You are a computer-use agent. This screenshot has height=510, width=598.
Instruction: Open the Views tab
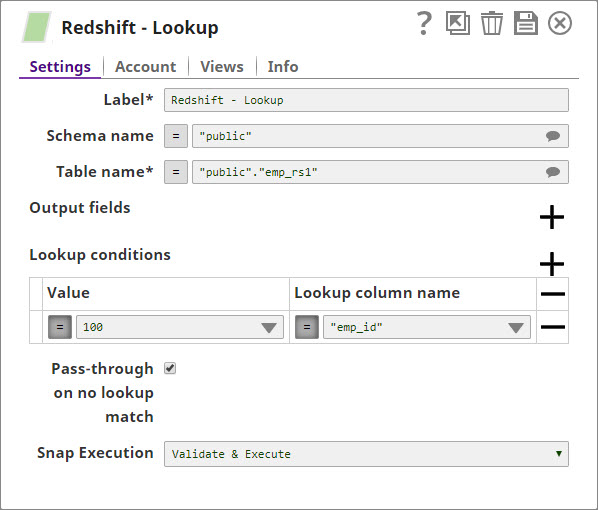tap(222, 67)
